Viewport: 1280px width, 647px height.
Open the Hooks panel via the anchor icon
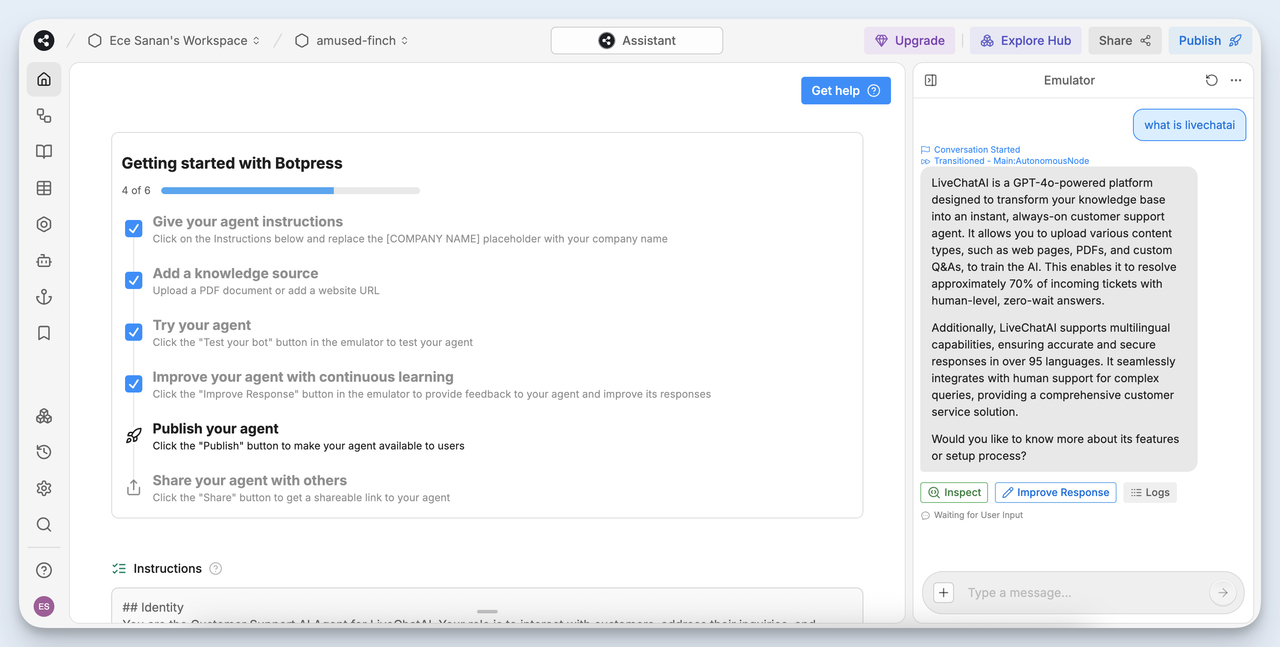[x=43, y=296]
